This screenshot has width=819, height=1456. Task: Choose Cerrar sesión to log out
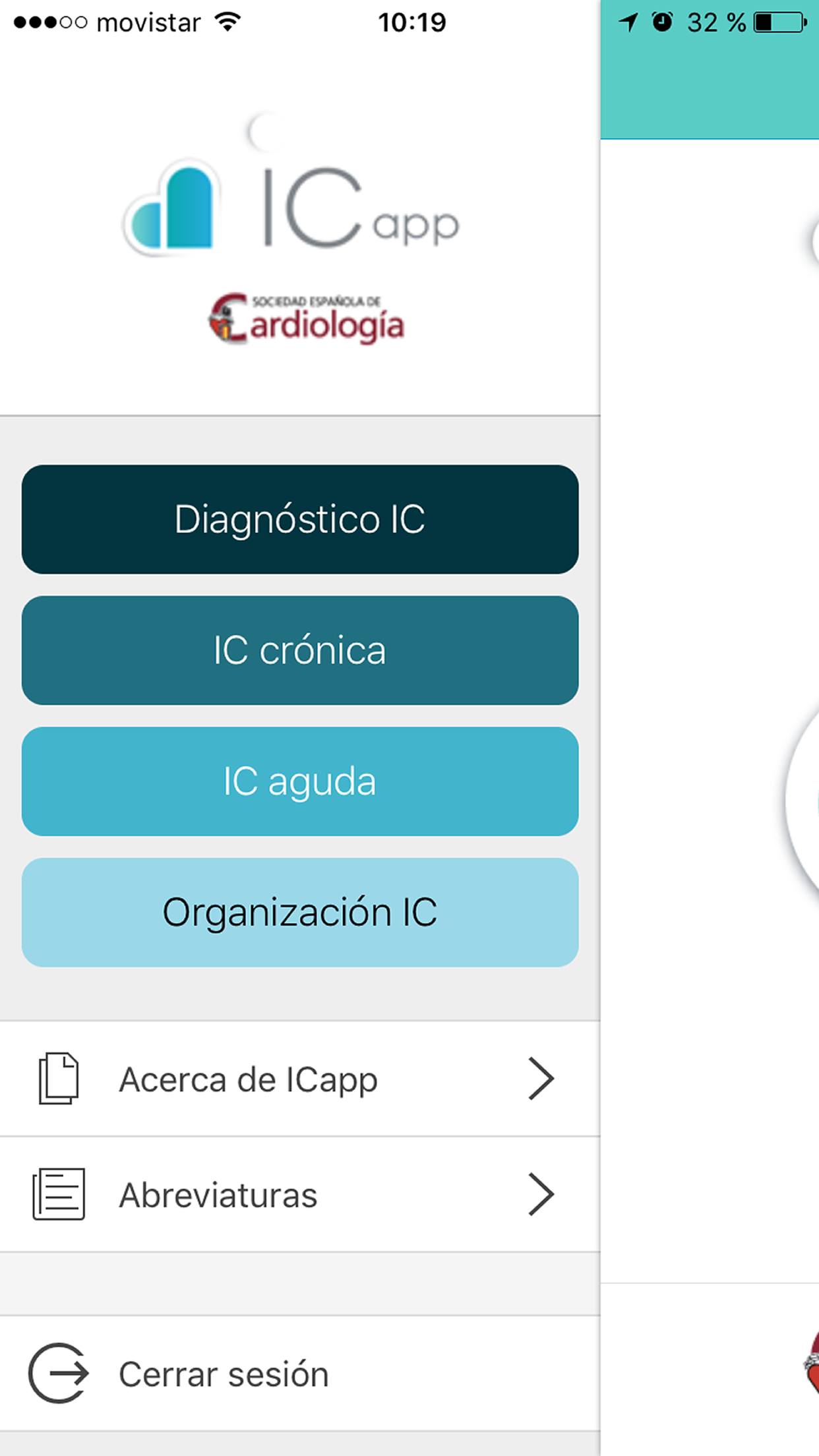[x=224, y=1375]
